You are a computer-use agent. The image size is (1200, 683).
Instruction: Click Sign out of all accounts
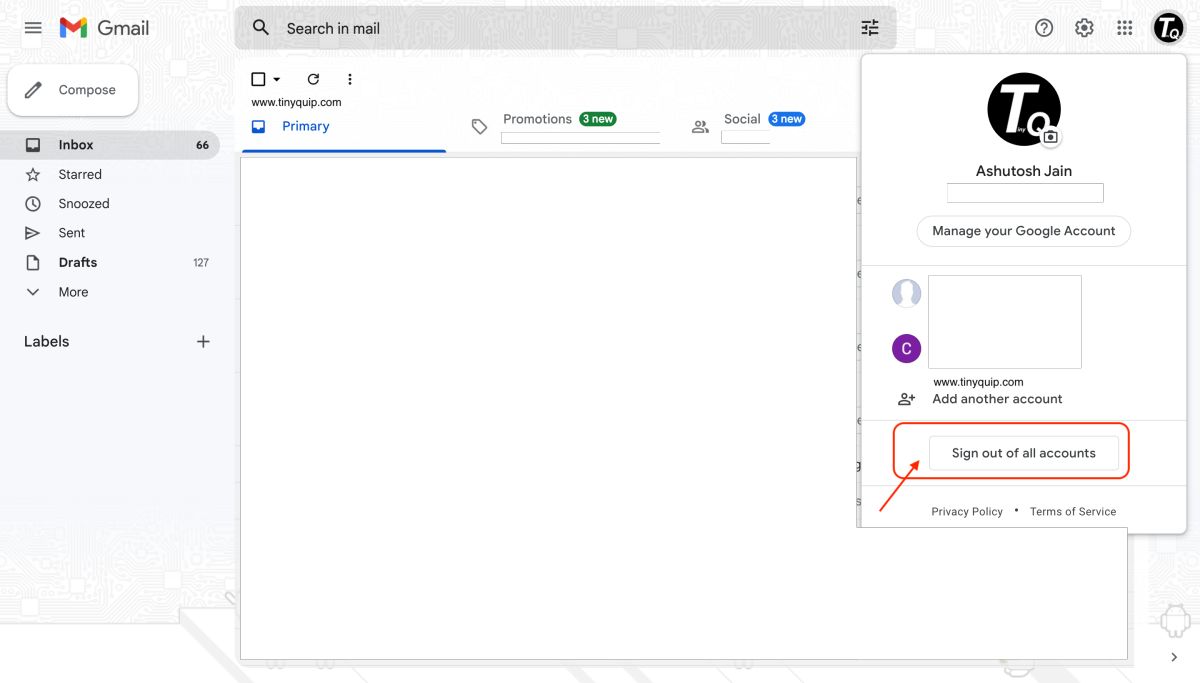point(1024,452)
